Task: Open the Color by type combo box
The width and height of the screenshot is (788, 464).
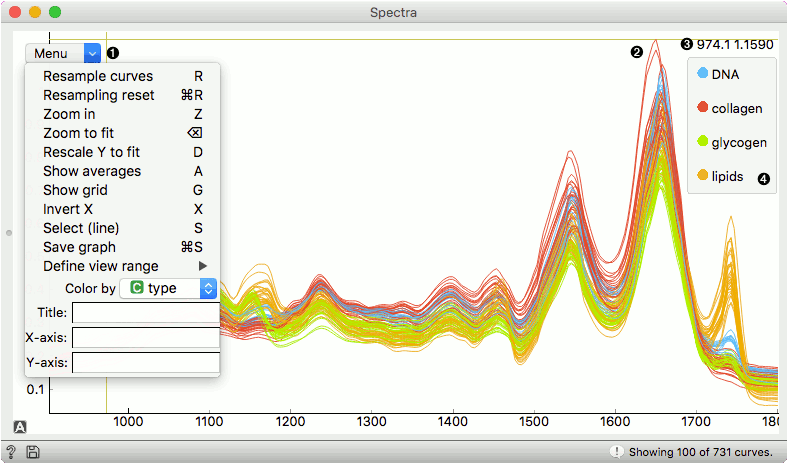Action: coord(167,288)
